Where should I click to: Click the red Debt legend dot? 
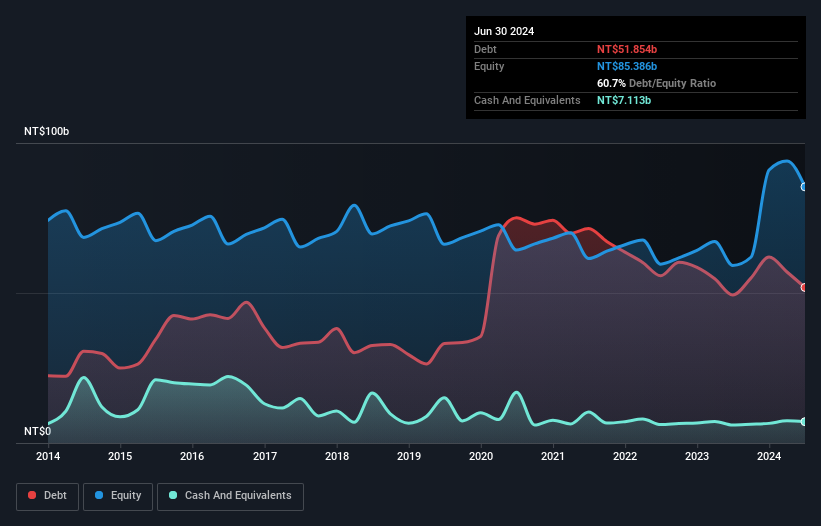coord(32,495)
